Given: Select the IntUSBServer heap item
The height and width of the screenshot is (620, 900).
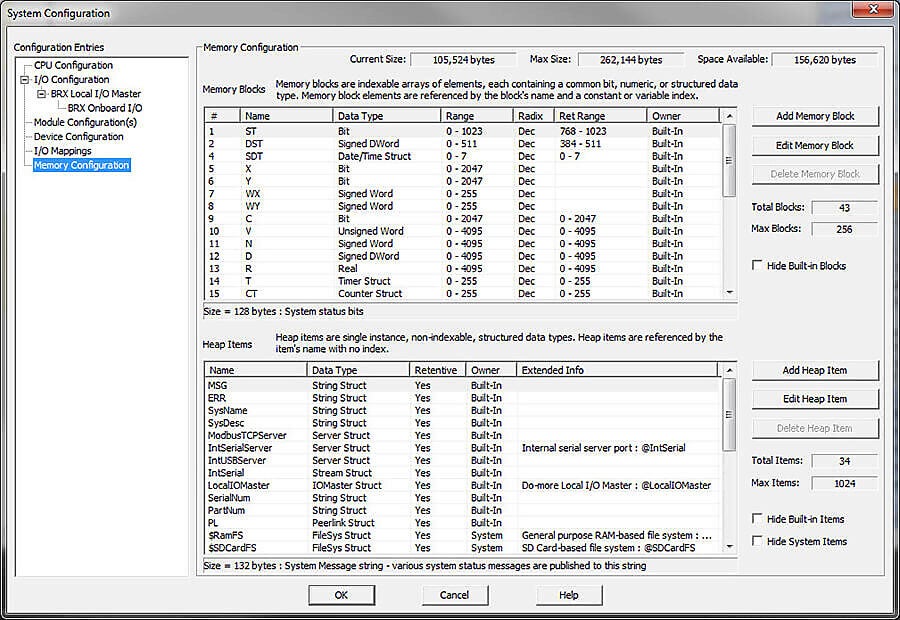Looking at the screenshot, I should click(463, 461).
